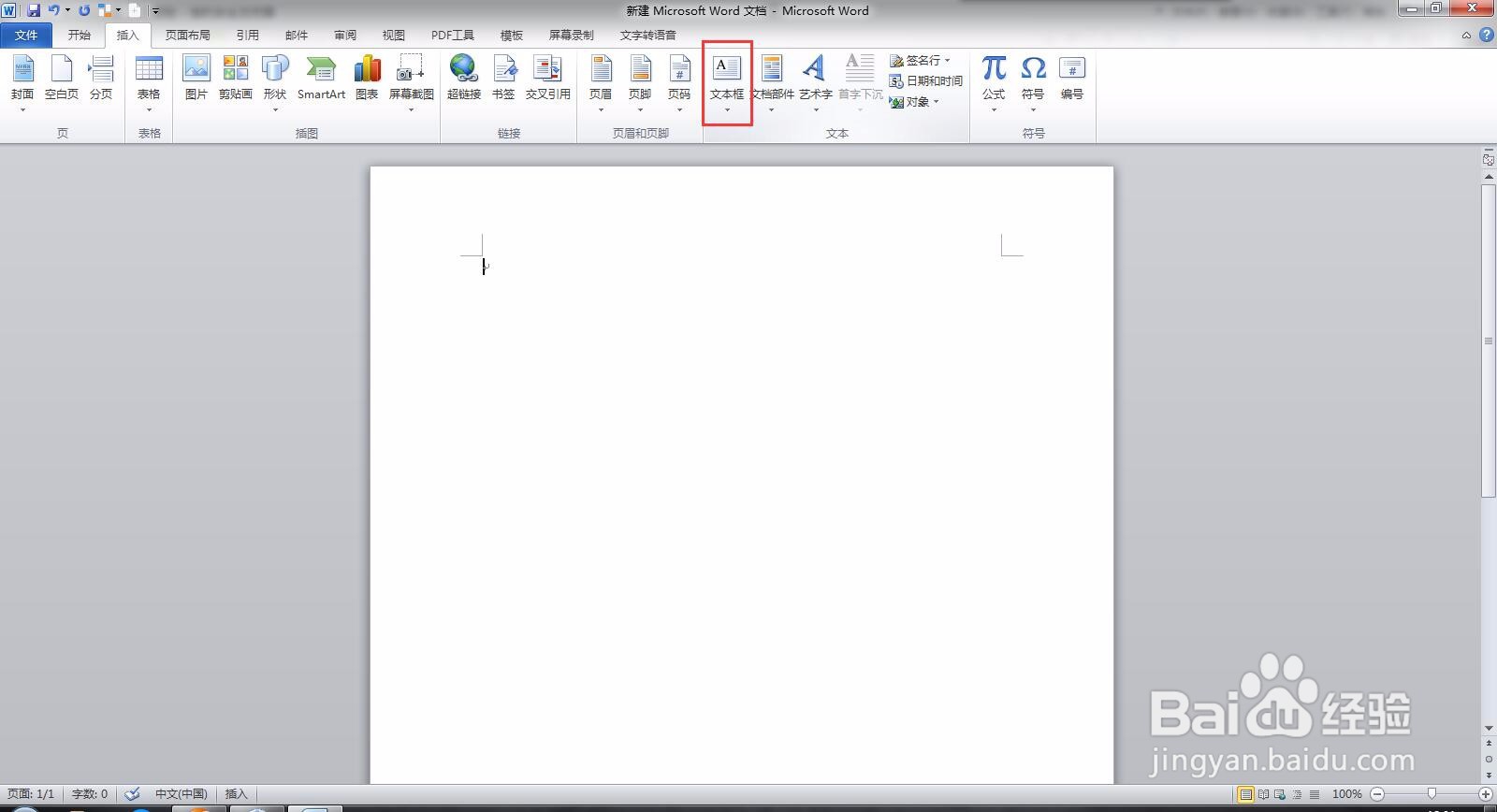The width and height of the screenshot is (1497, 812).
Task: Open the 文件 (File) tab
Action: pyautogui.click(x=26, y=36)
